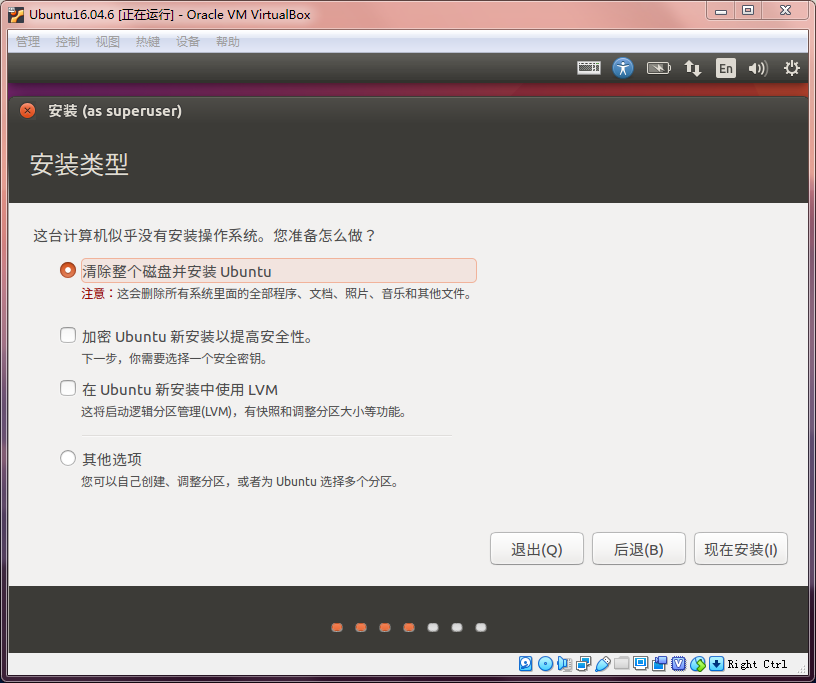Open the 热键 menu
Viewport: 816px width, 683px height.
click(x=148, y=42)
